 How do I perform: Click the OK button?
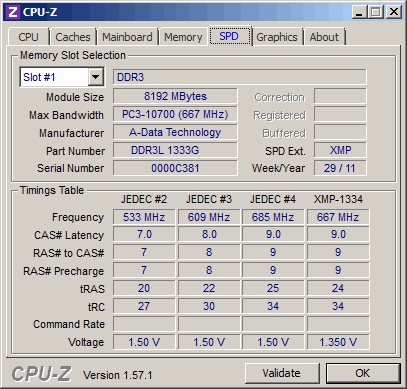click(363, 373)
